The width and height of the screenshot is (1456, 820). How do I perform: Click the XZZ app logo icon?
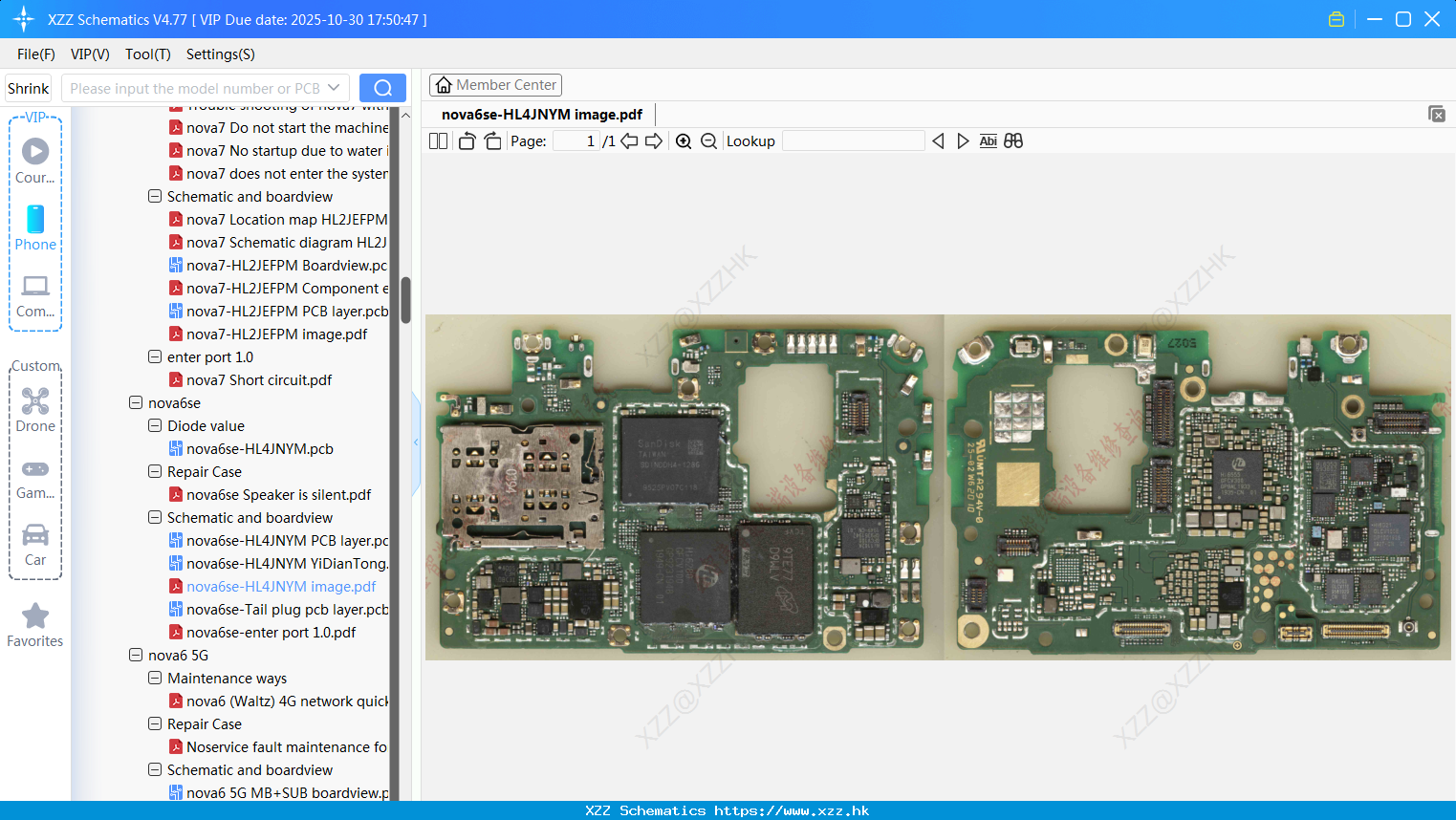[23, 19]
